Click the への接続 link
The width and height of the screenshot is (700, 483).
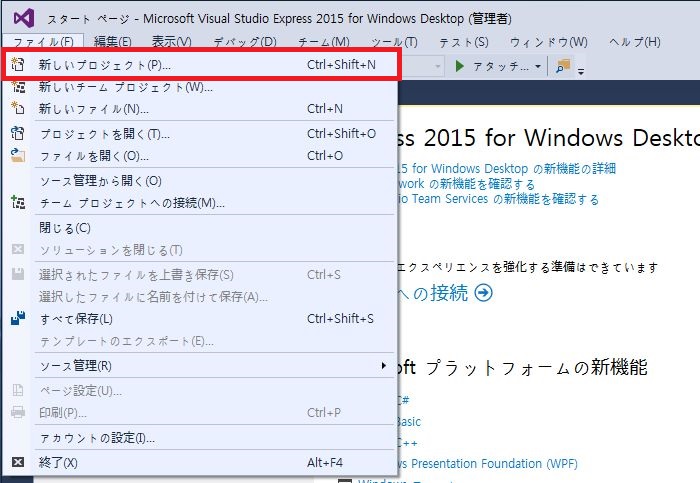point(433,293)
